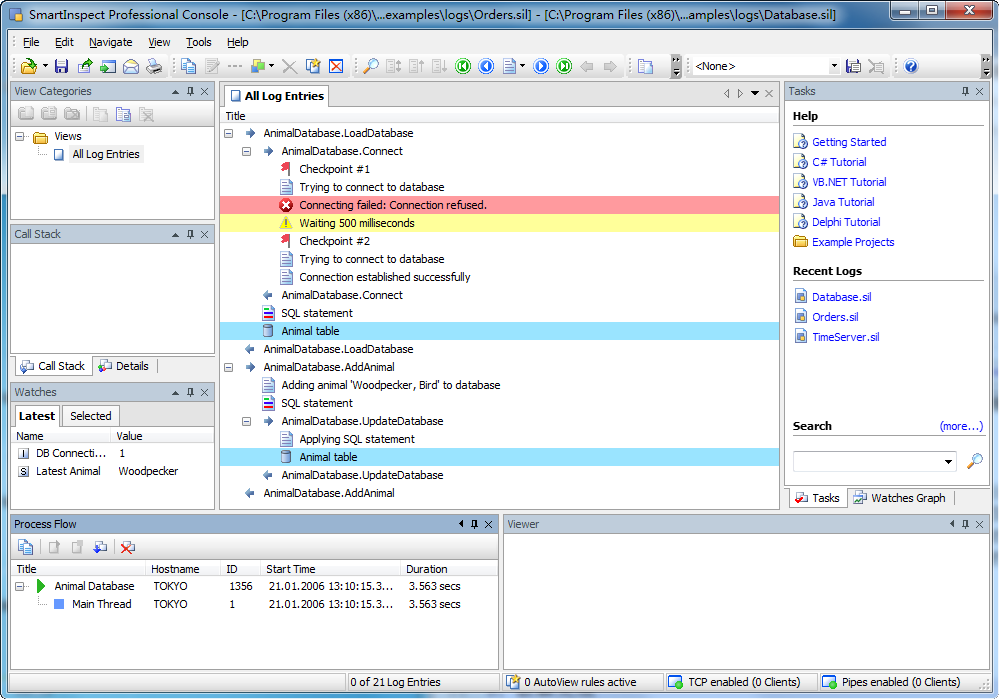Viewport: 1000px width, 700px height.
Task: Click the blue question mark Help icon
Action: point(911,66)
